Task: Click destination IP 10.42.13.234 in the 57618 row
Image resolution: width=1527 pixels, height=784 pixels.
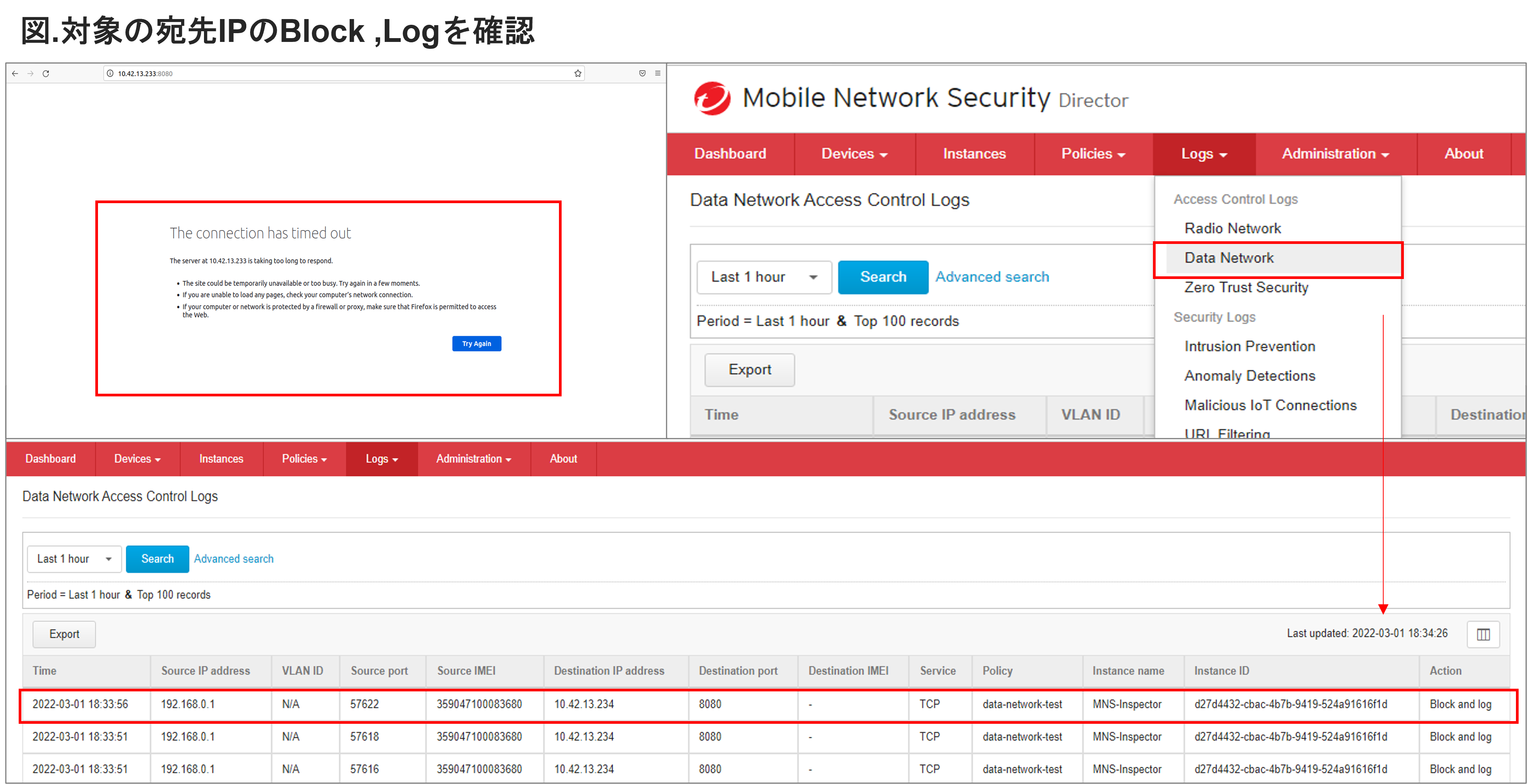Action: click(584, 737)
